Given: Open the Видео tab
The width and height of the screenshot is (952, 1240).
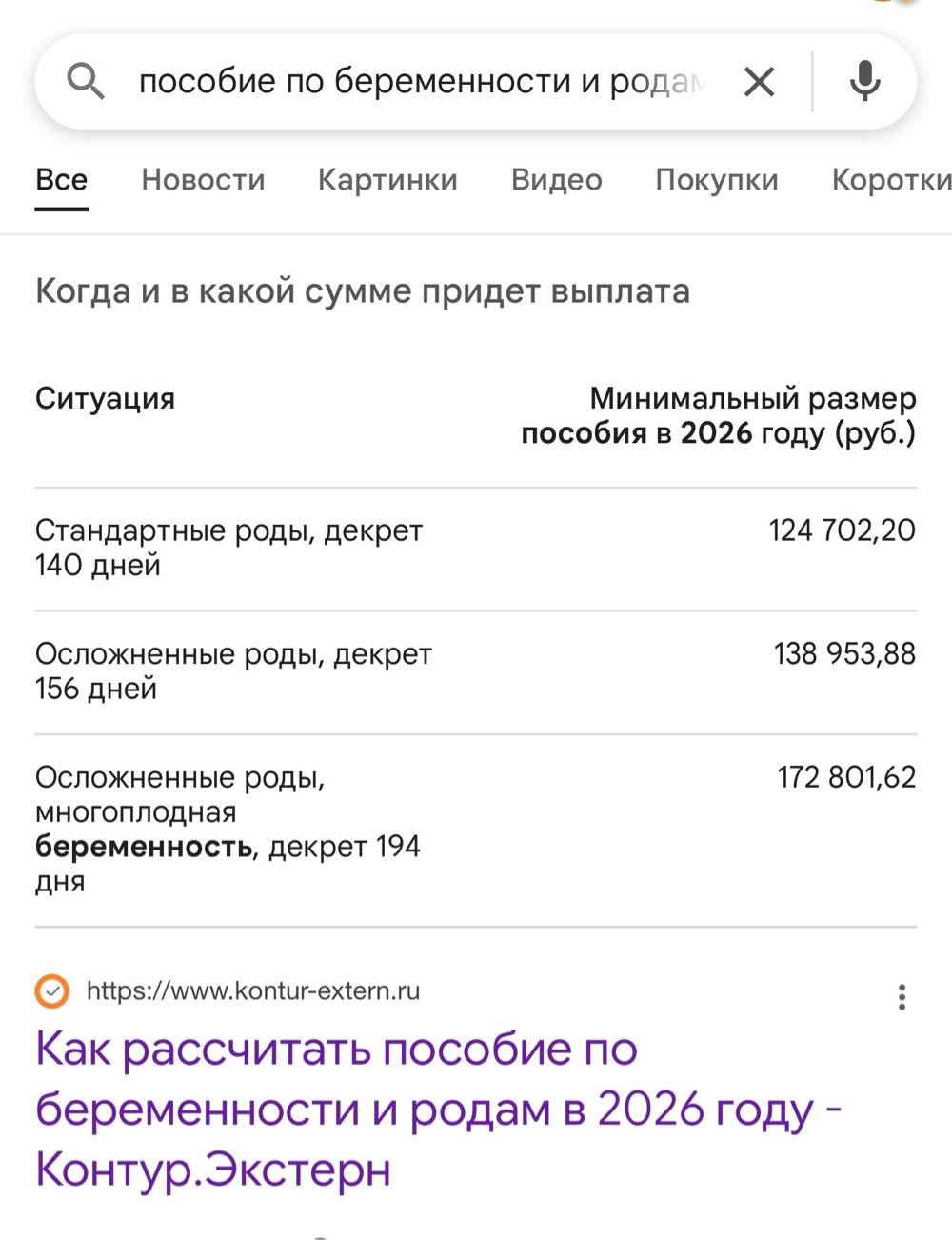Looking at the screenshot, I should pyautogui.click(x=557, y=179).
